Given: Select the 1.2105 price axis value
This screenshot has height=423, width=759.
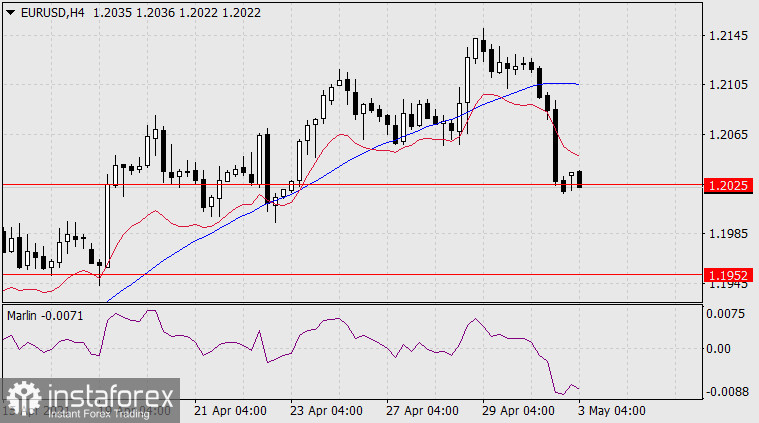Looking at the screenshot, I should tap(728, 85).
